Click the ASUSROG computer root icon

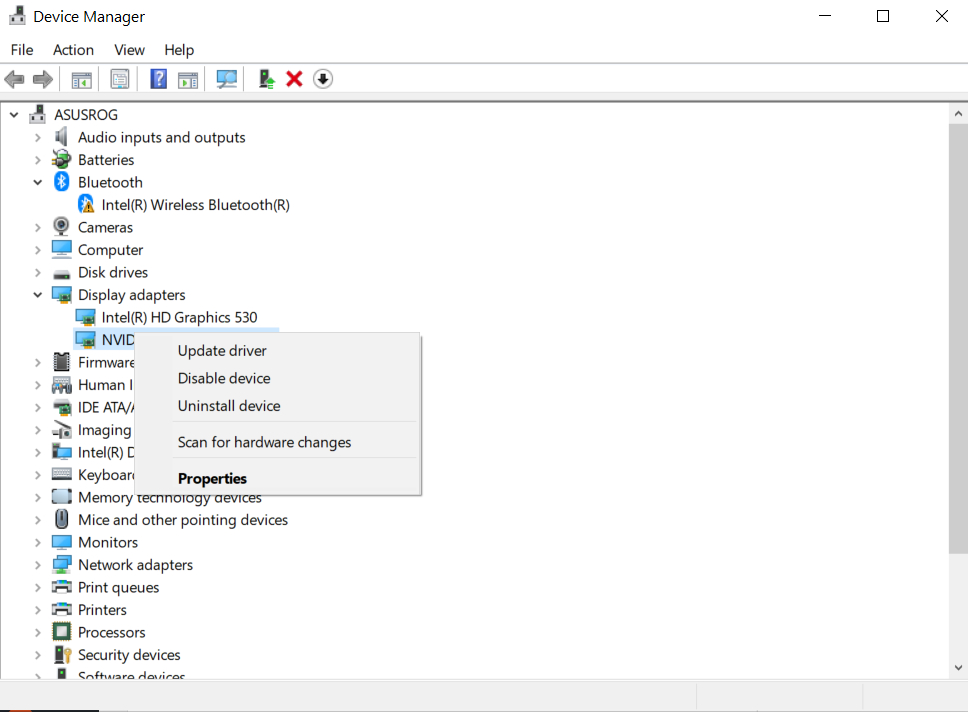point(38,114)
